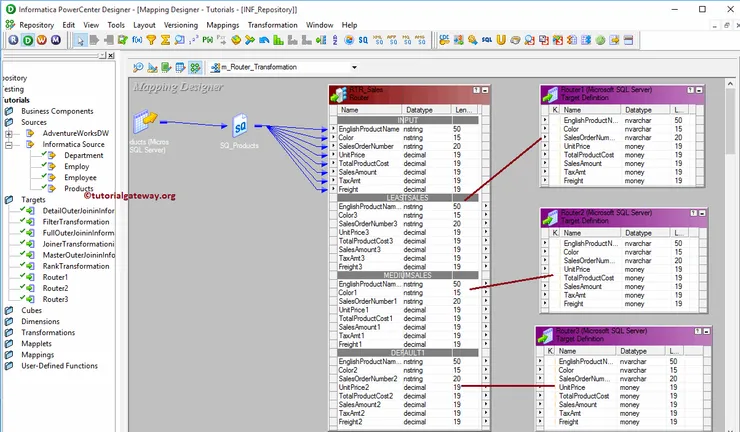Select SalesAmount port in INPUT group

[357, 172]
